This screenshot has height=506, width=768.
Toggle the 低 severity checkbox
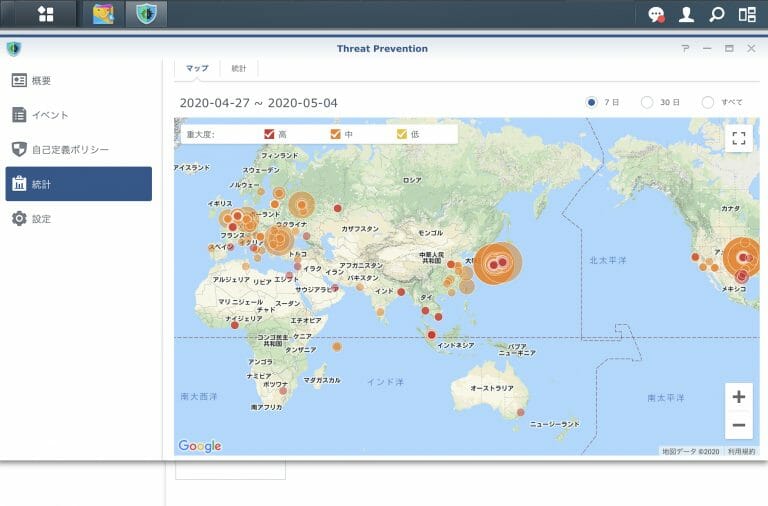(402, 134)
